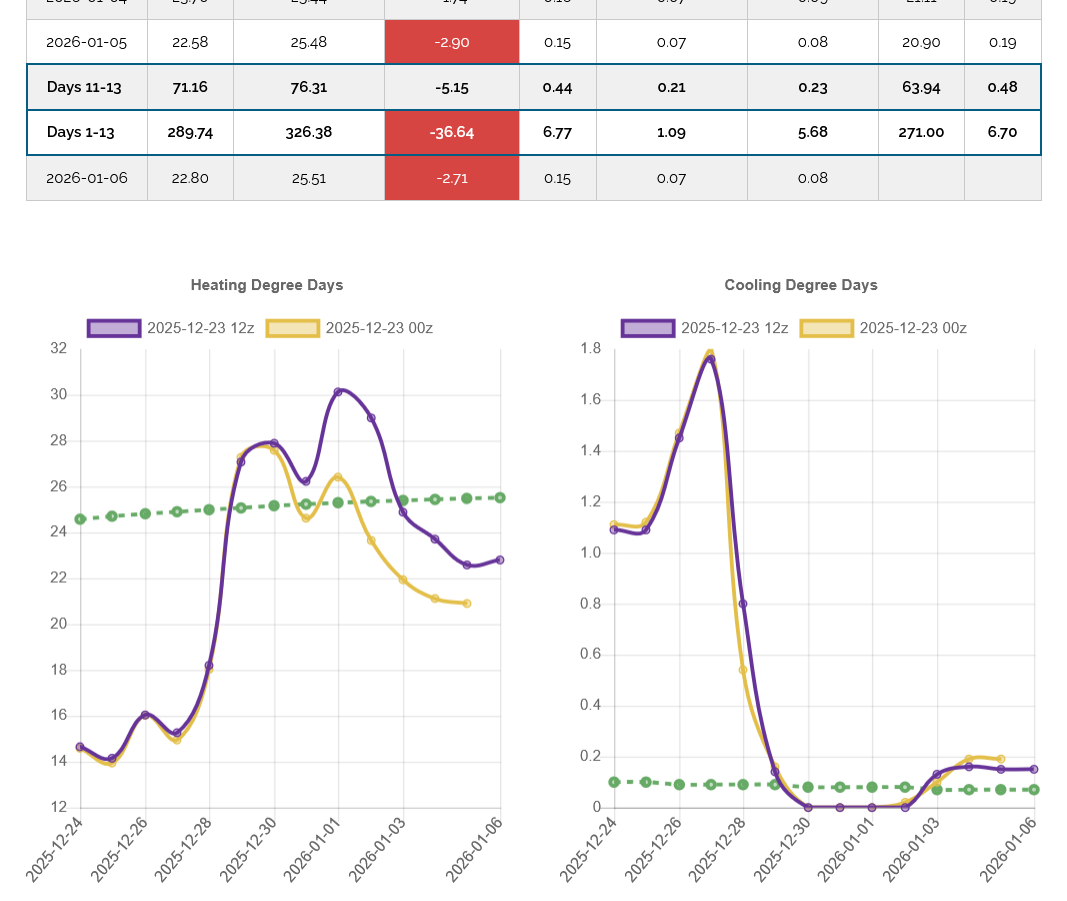Image resolution: width=1067 pixels, height=901 pixels.
Task: Click the red -2.71 cell
Action: pyautogui.click(x=452, y=178)
